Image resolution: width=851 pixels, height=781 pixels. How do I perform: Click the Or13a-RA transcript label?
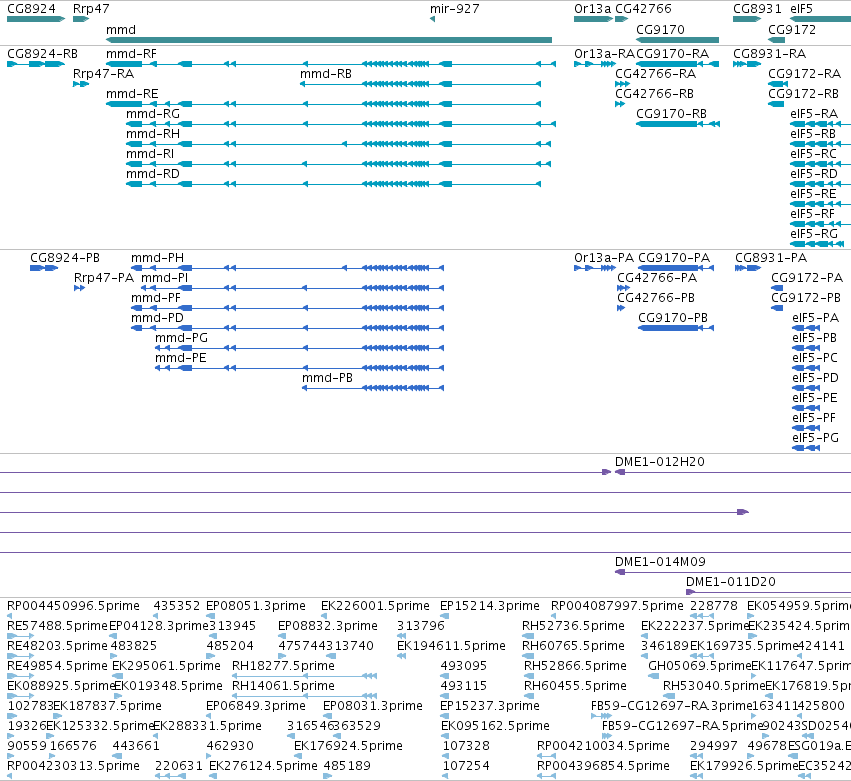pyautogui.click(x=605, y=54)
